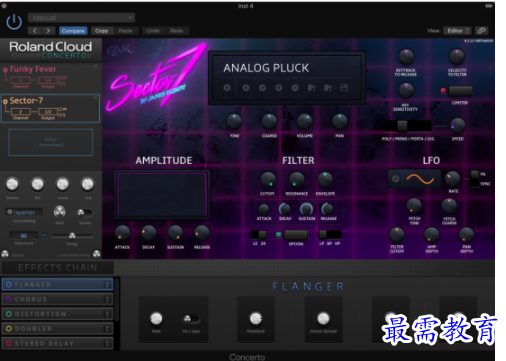Screen dimensions: 506x361
Task: Click the Chorus power circle icon
Action: point(9,299)
